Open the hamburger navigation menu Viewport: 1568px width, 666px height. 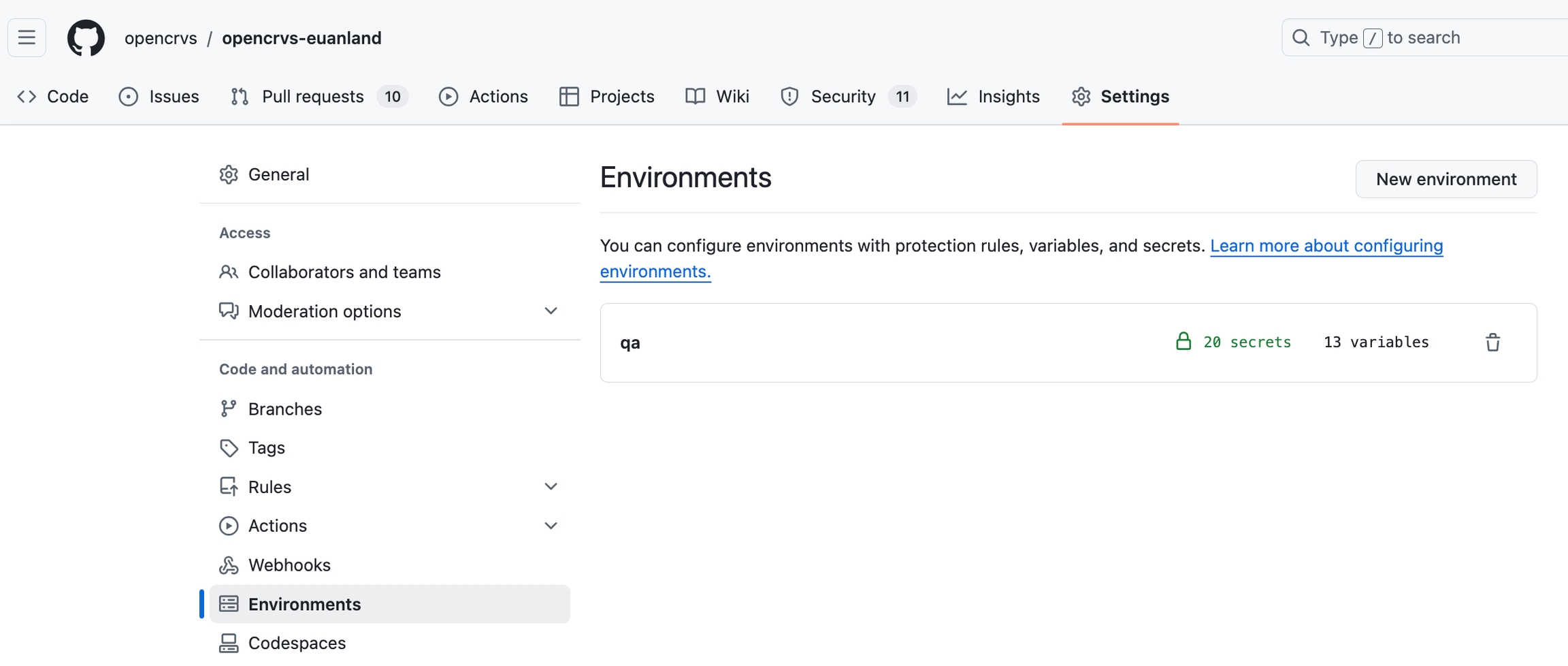pos(27,38)
